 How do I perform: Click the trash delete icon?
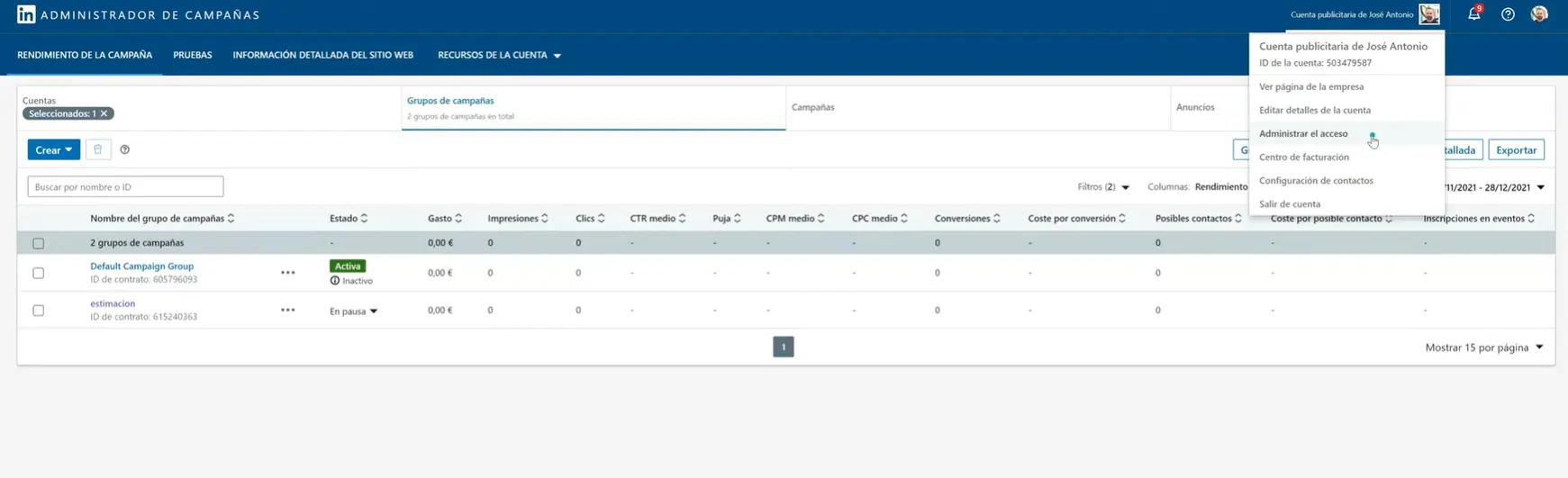(x=98, y=149)
